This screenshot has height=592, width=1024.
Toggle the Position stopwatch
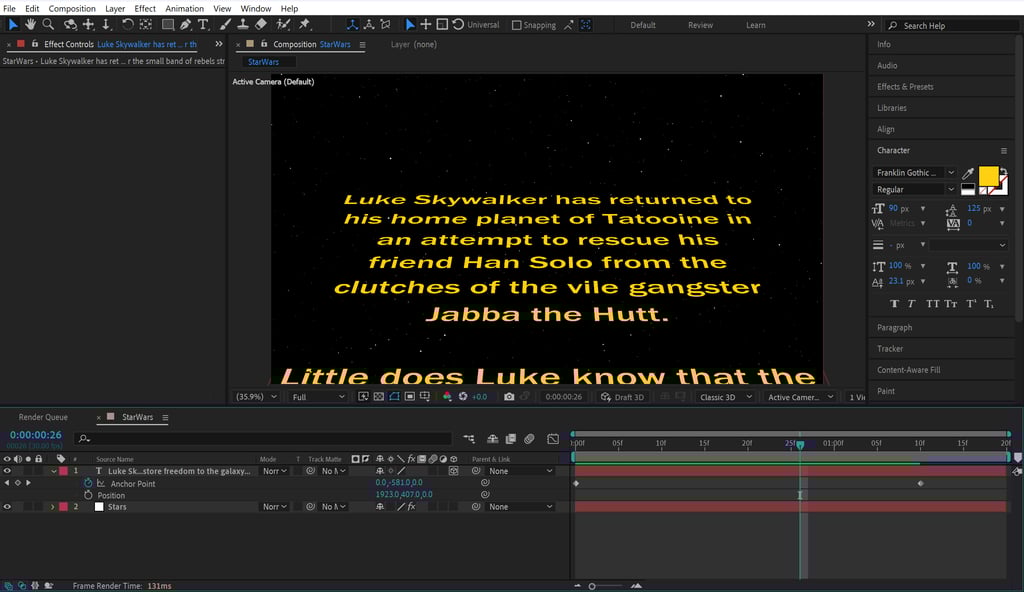pyautogui.click(x=88, y=495)
